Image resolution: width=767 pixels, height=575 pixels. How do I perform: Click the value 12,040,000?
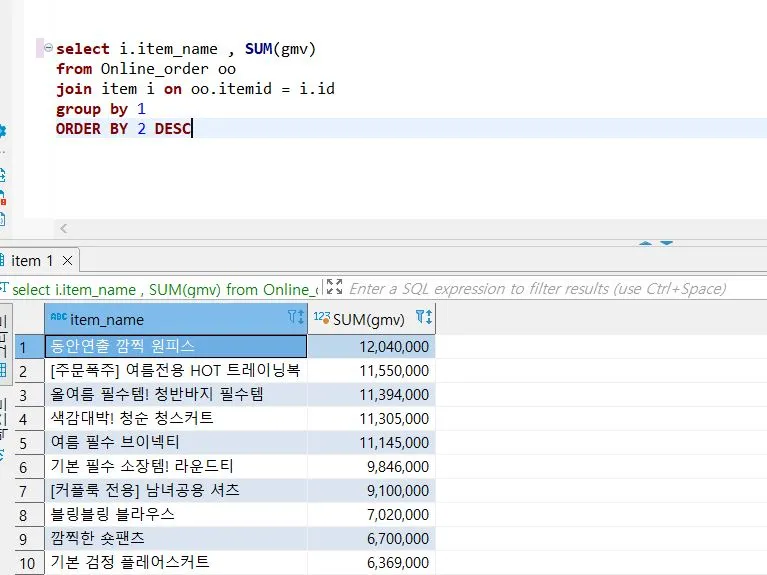coord(394,346)
